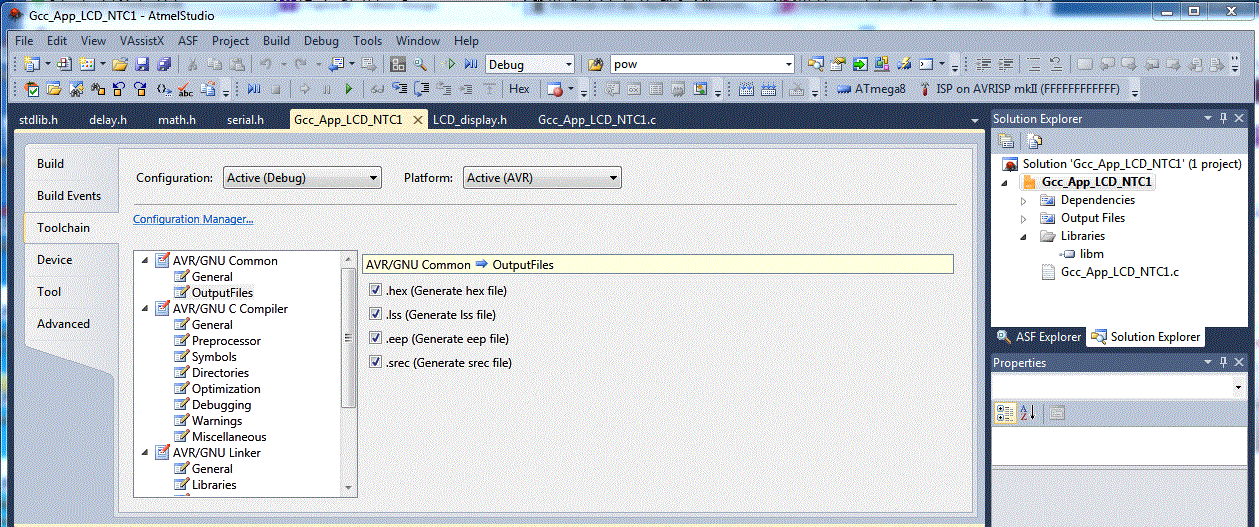Collapse the AVR/GNU Linker tree node
Viewport: 1259px width, 527px height.
point(145,453)
